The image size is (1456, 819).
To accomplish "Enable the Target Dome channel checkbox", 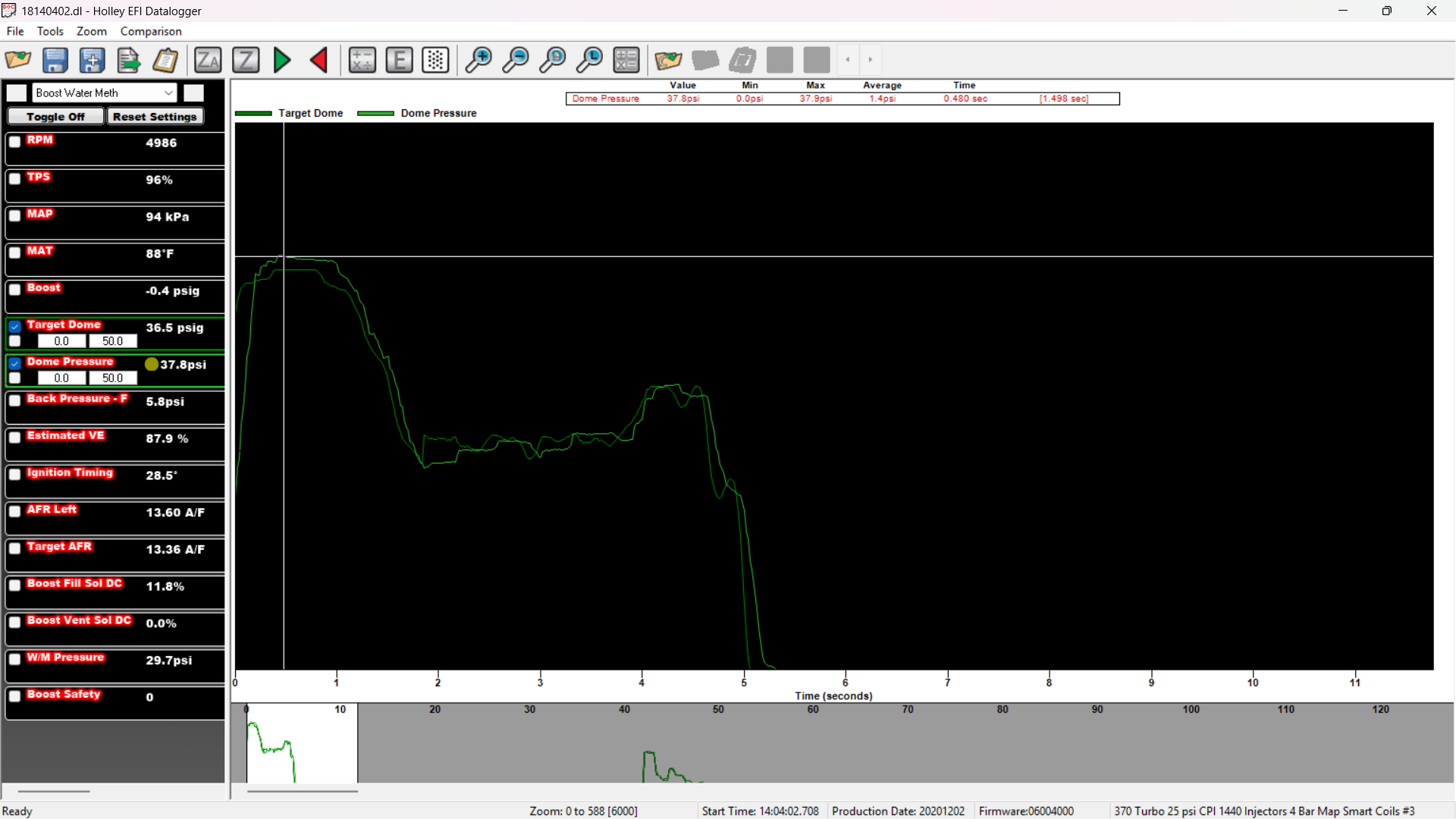I will tap(14, 327).
